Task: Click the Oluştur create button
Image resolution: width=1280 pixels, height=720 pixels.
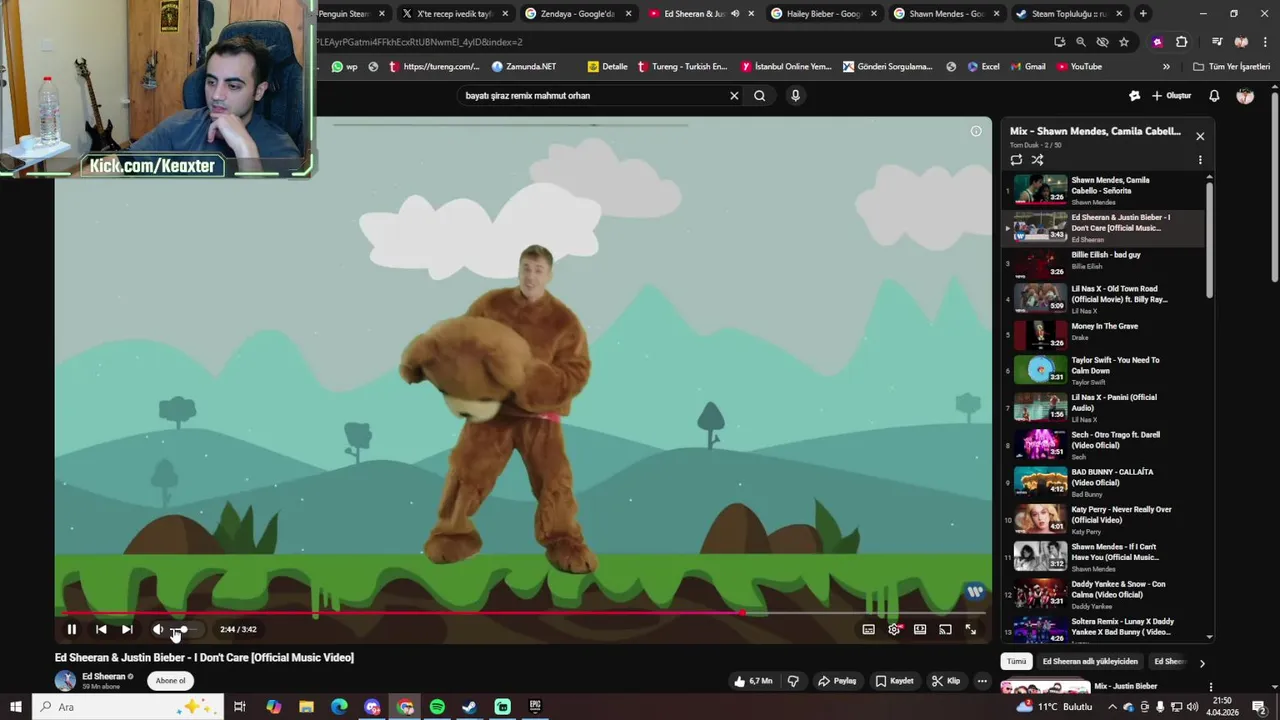Action: (1172, 96)
